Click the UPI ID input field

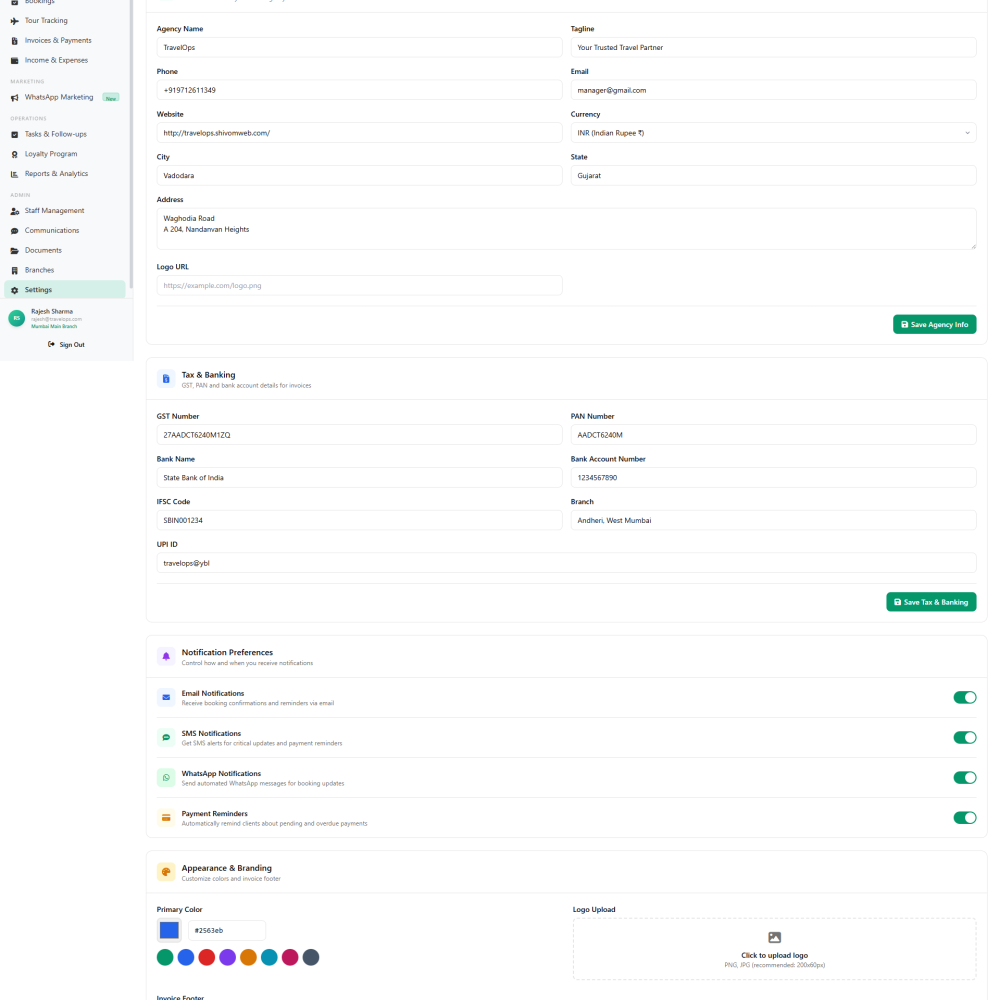566,563
